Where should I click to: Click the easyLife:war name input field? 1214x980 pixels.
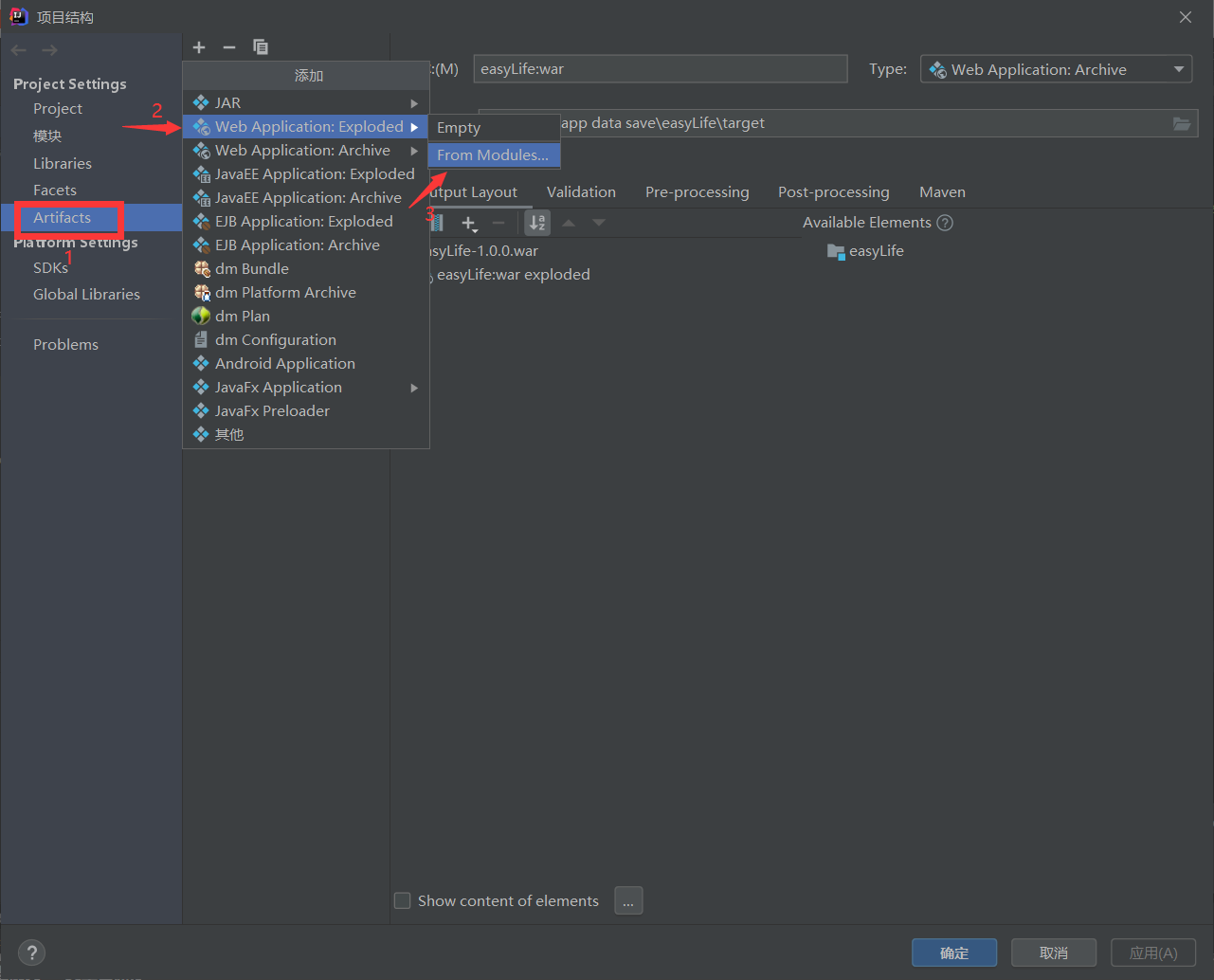point(661,68)
